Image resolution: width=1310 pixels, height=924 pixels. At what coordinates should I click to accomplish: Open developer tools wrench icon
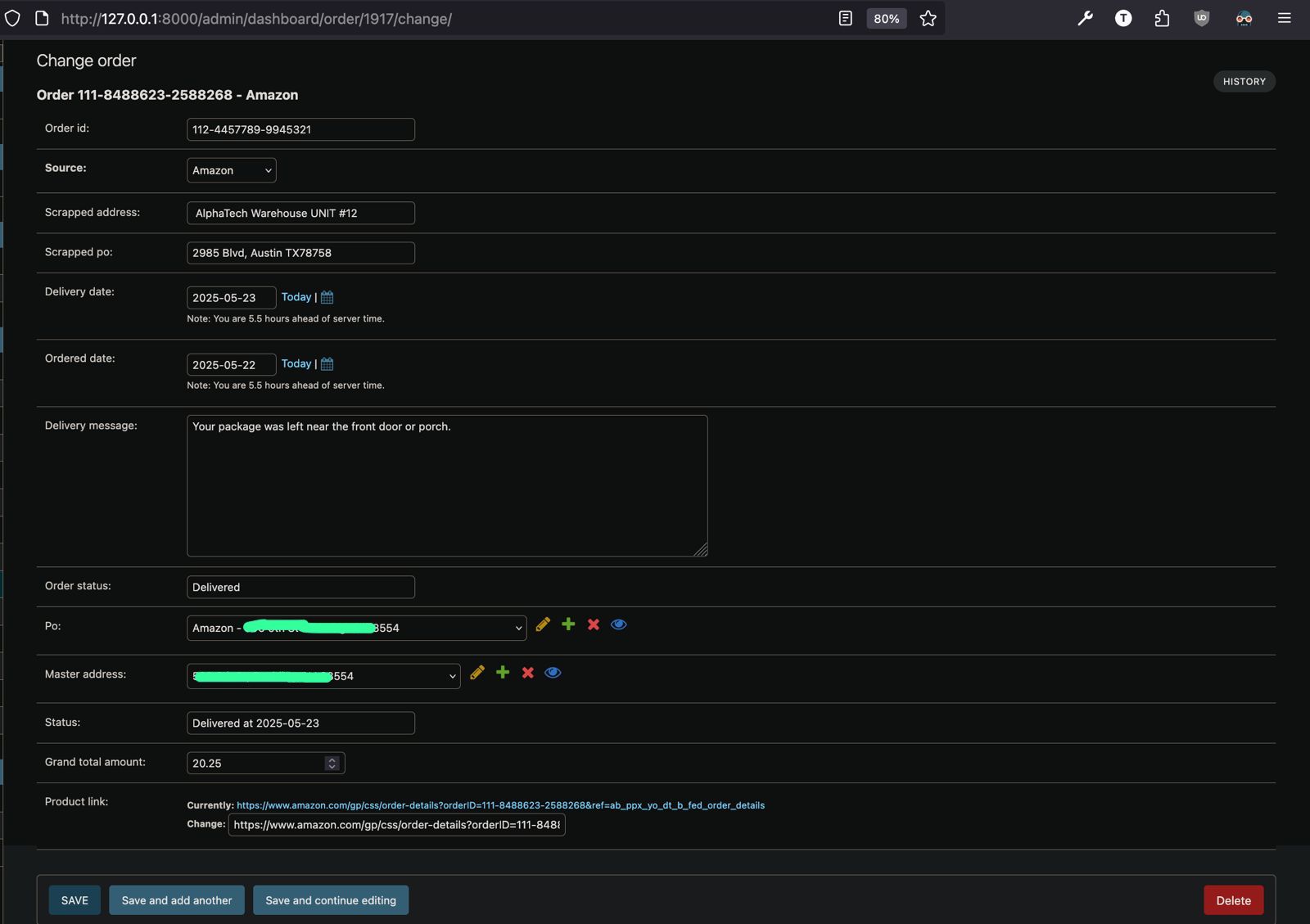[1085, 18]
